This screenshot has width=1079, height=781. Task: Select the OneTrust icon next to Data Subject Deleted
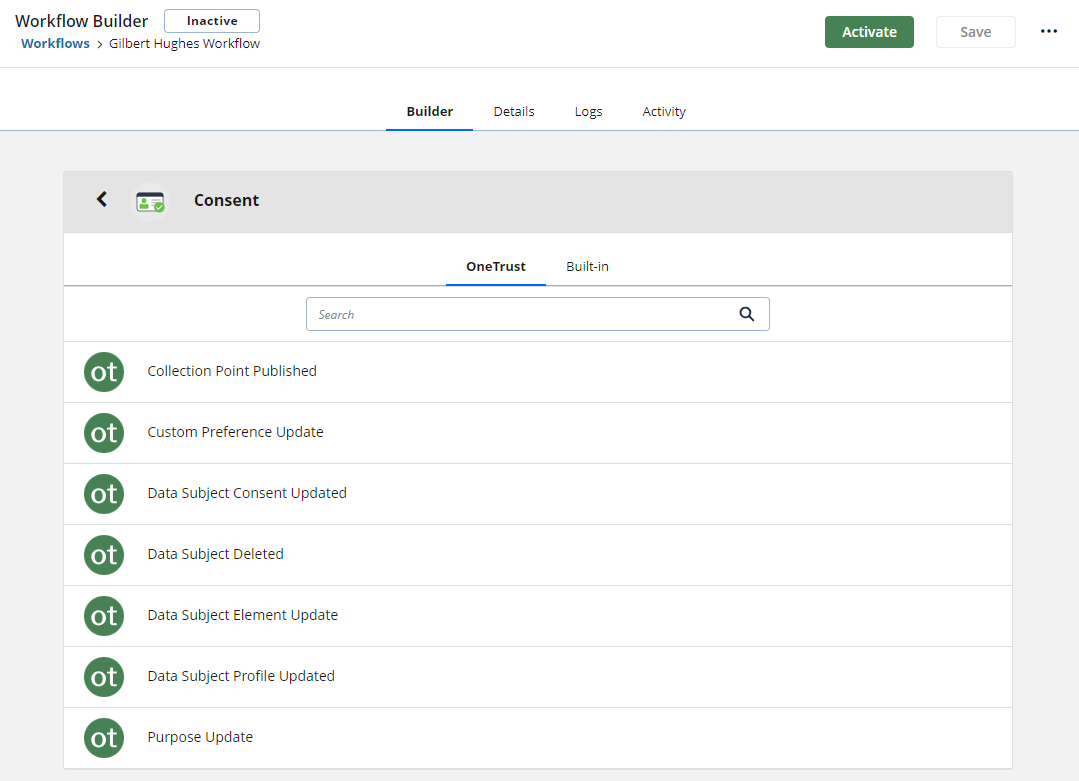click(x=103, y=555)
